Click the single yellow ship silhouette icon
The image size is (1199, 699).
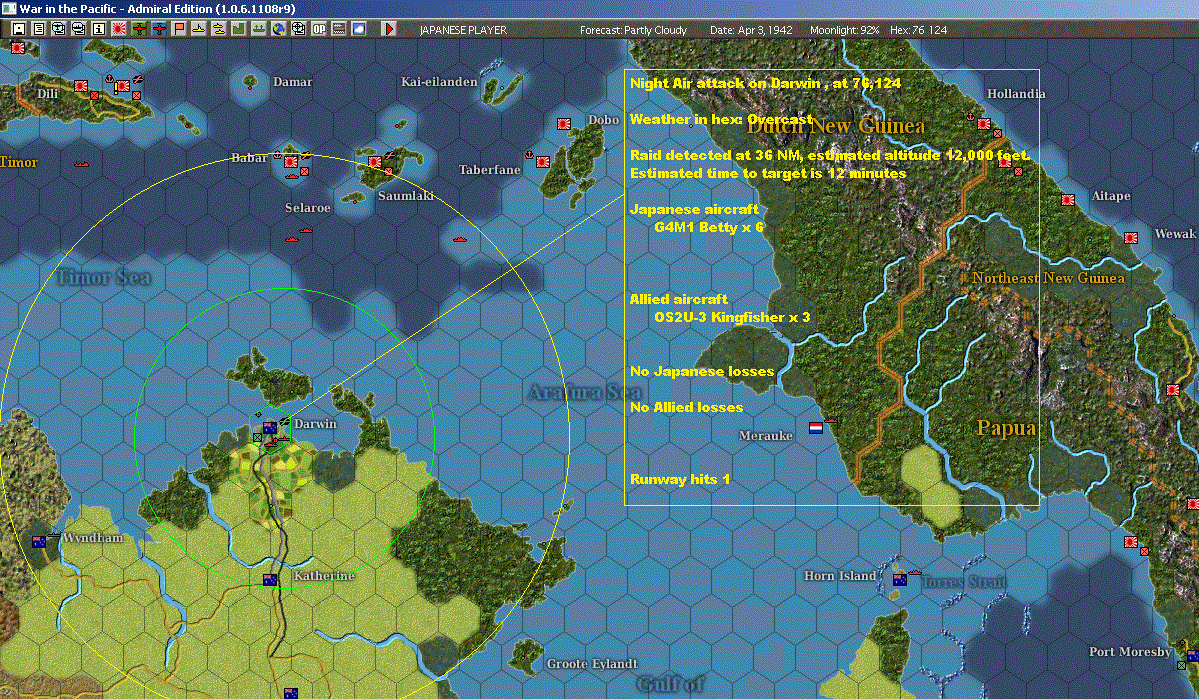click(198, 29)
